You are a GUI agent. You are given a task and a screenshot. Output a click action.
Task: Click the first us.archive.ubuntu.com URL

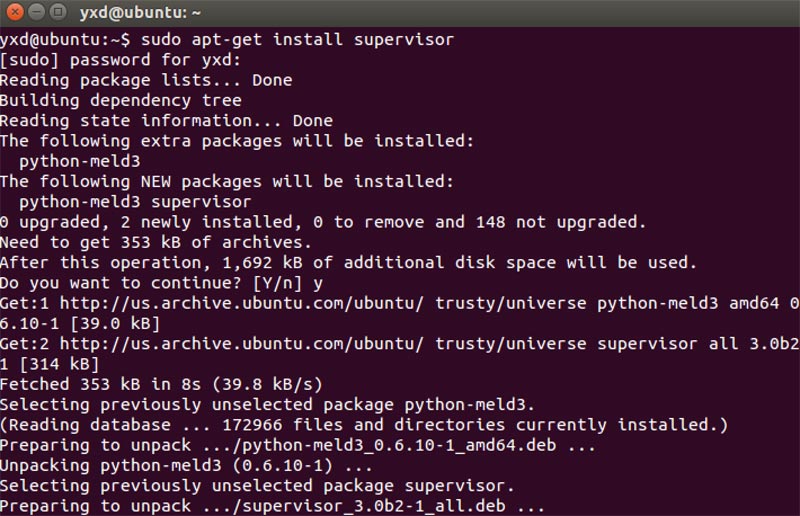(x=242, y=303)
